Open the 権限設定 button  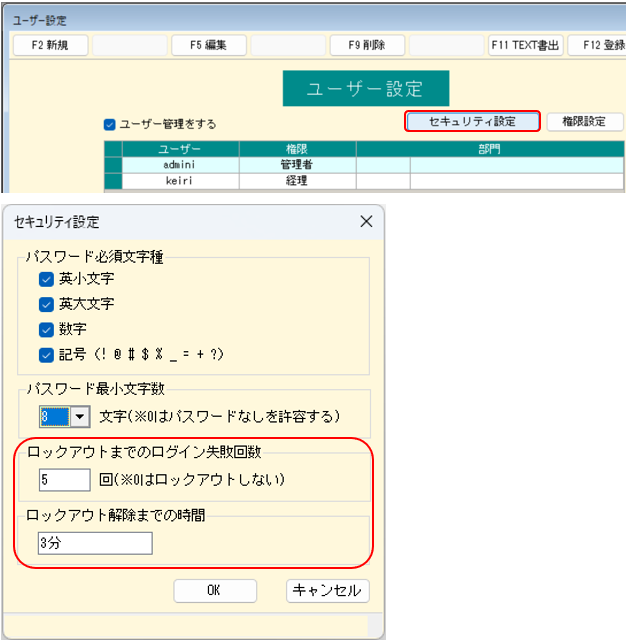(584, 121)
